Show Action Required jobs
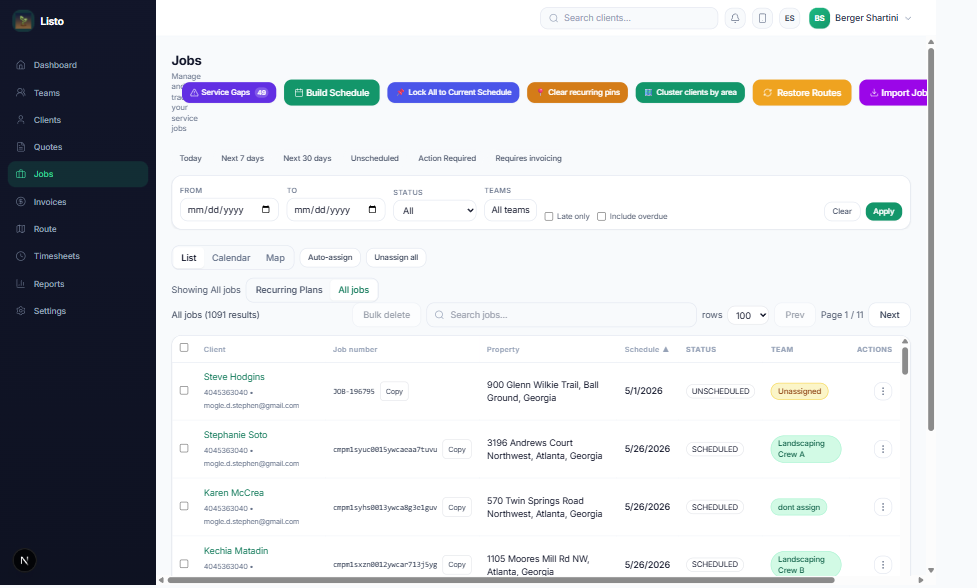977x588 pixels. [447, 158]
